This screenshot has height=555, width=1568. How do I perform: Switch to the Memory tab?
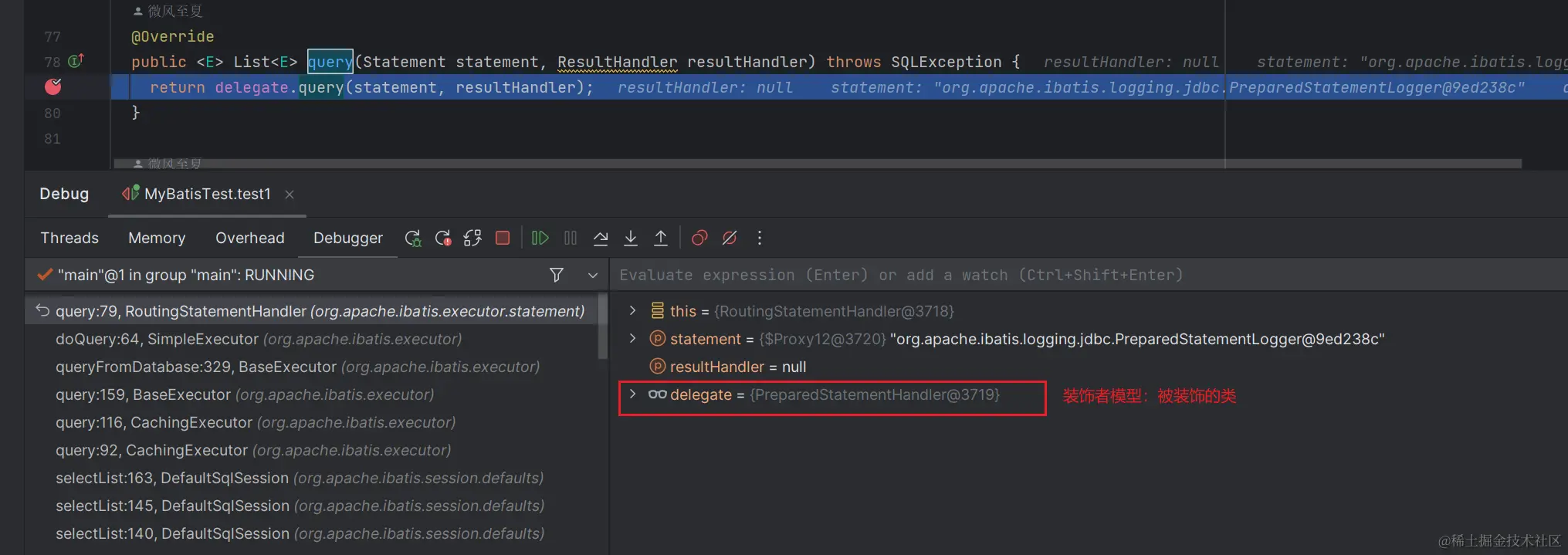coord(157,238)
